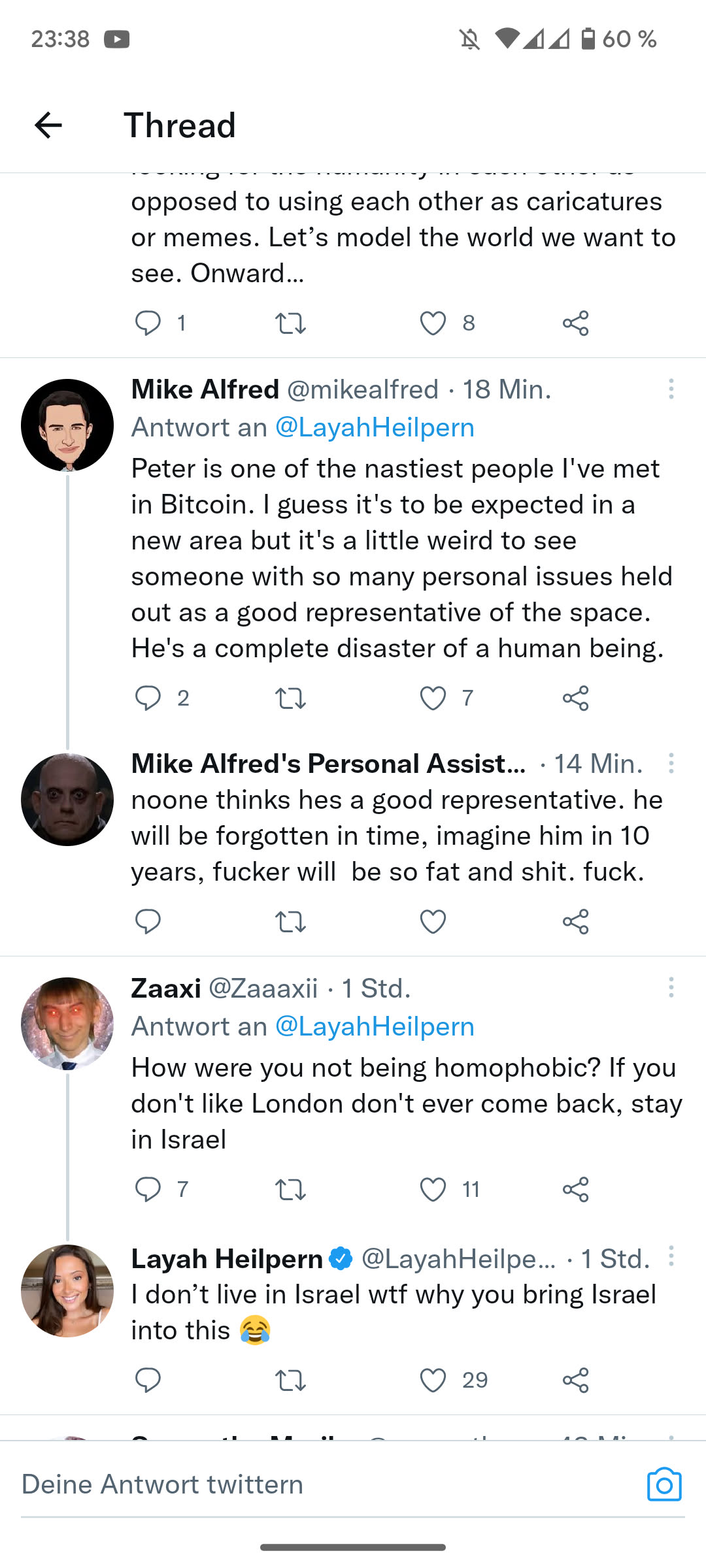Retweet Mike Alfred's tweet about Peter
Image resolution: width=706 pixels, height=1568 pixels.
(290, 698)
